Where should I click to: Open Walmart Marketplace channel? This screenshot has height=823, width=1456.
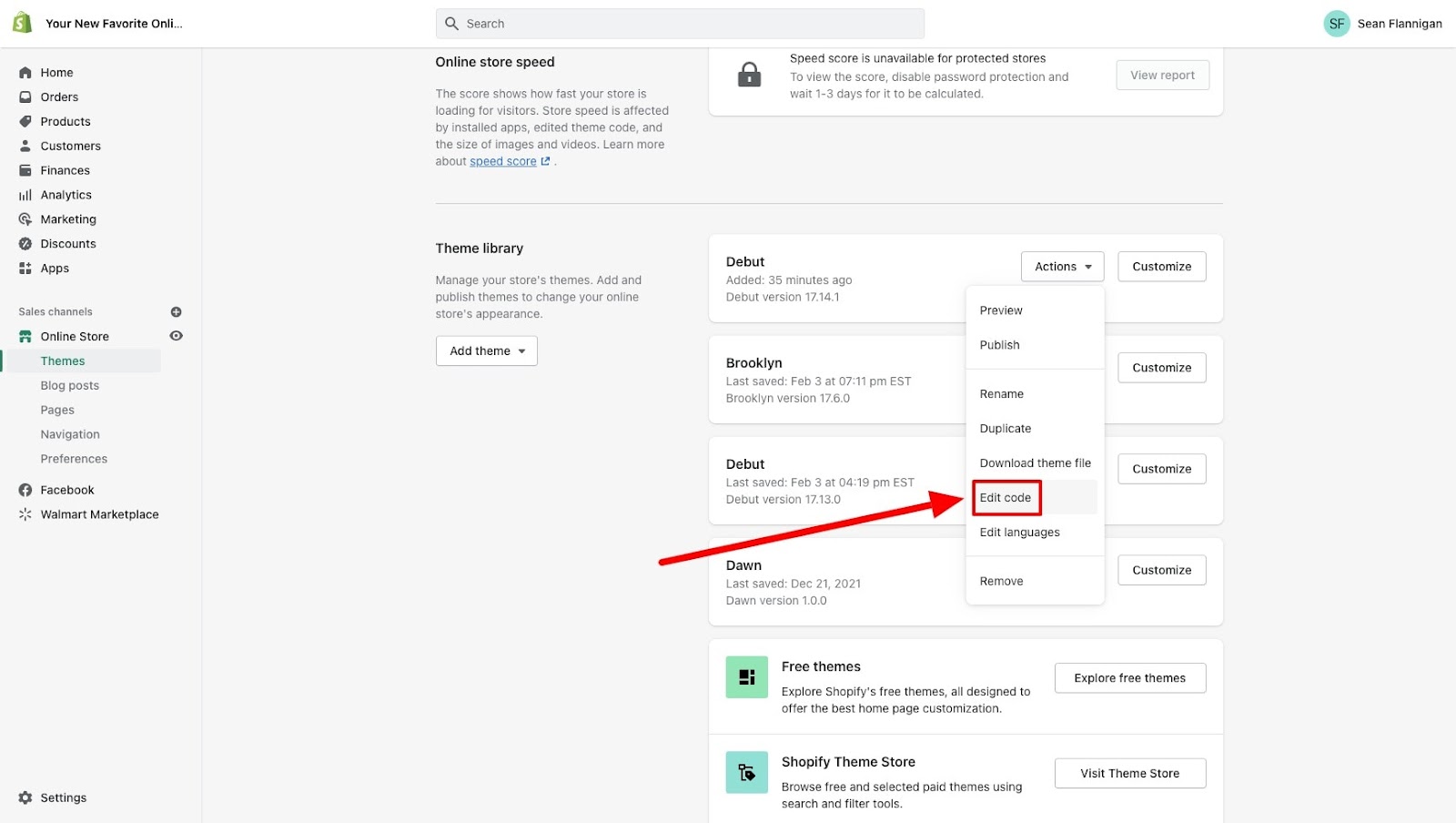[x=99, y=515]
